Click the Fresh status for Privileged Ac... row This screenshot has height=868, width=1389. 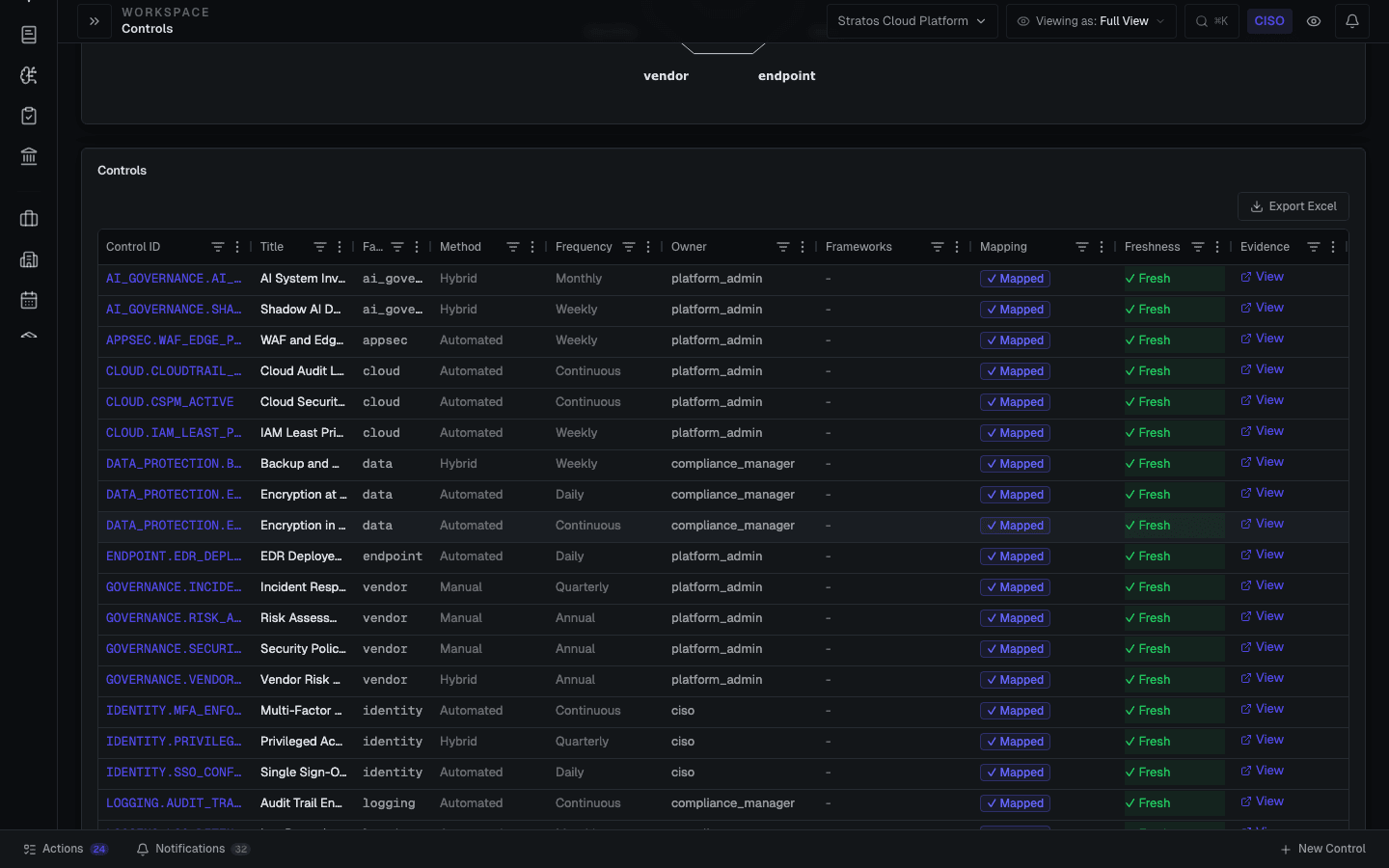(x=1174, y=742)
